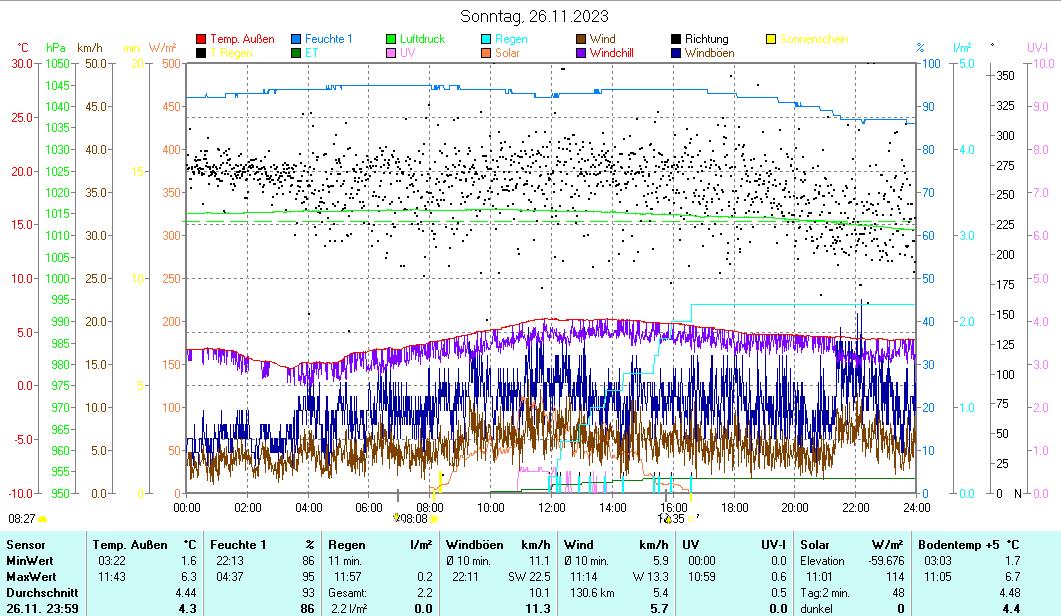Select the MaxWert row label
This screenshot has width=1061, height=616.
[x=31, y=577]
